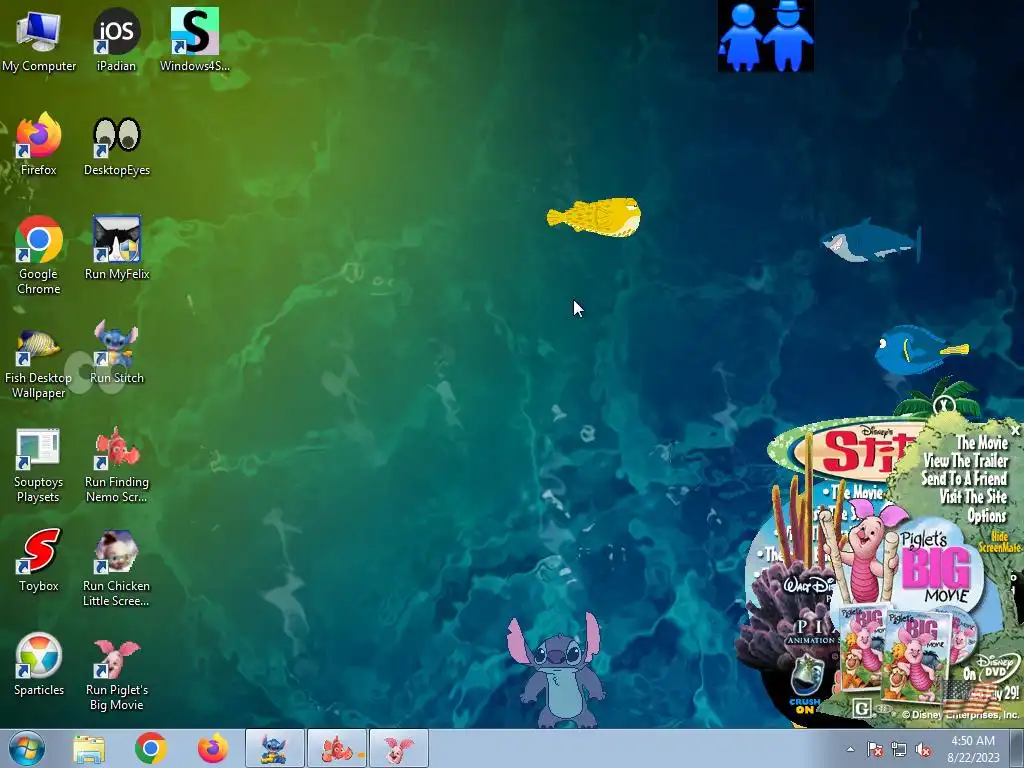Image resolution: width=1024 pixels, height=768 pixels.
Task: Launch Chrome from the taskbar
Action: click(151, 749)
